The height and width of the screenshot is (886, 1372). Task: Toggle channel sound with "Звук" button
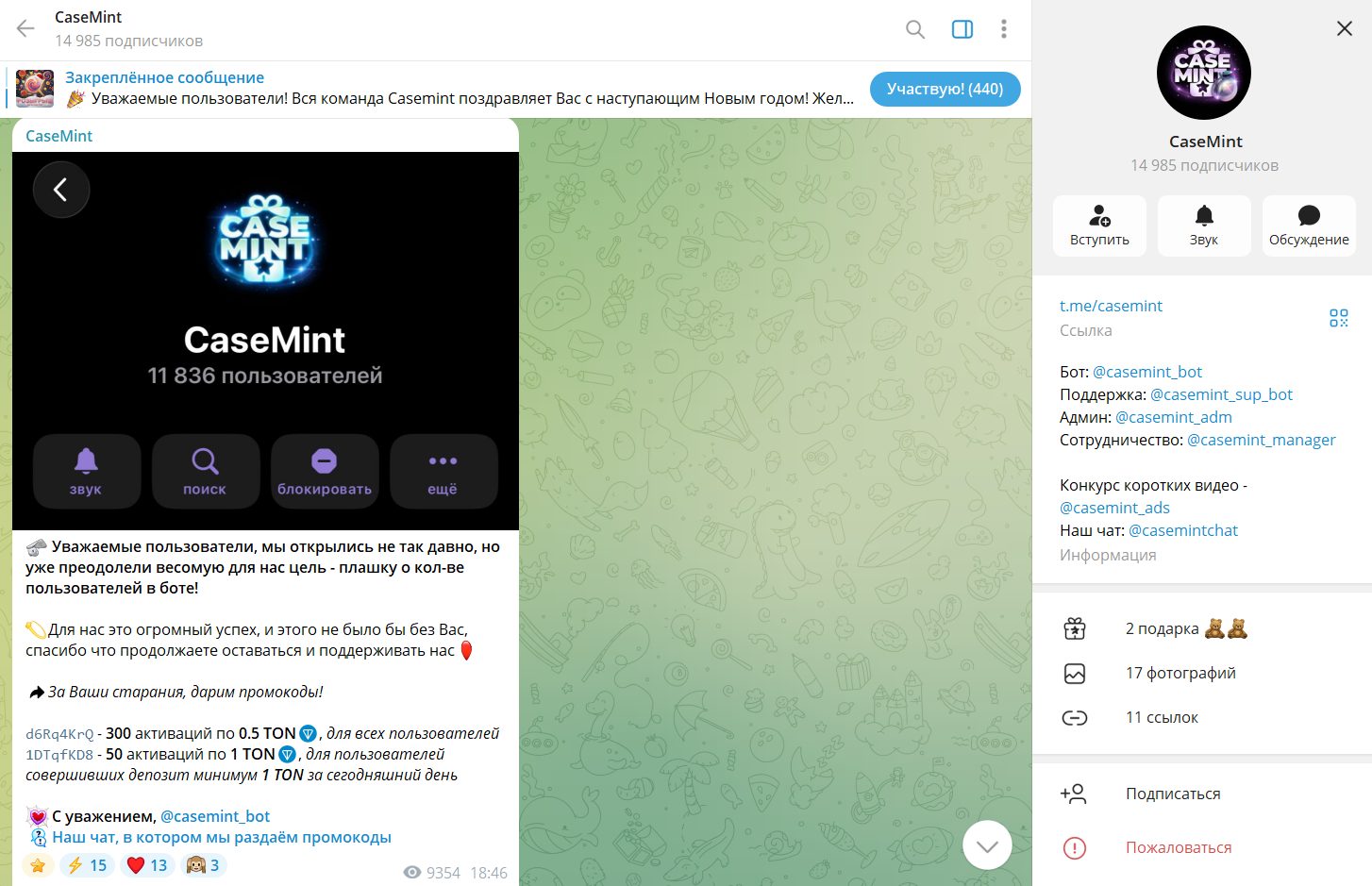1204,226
